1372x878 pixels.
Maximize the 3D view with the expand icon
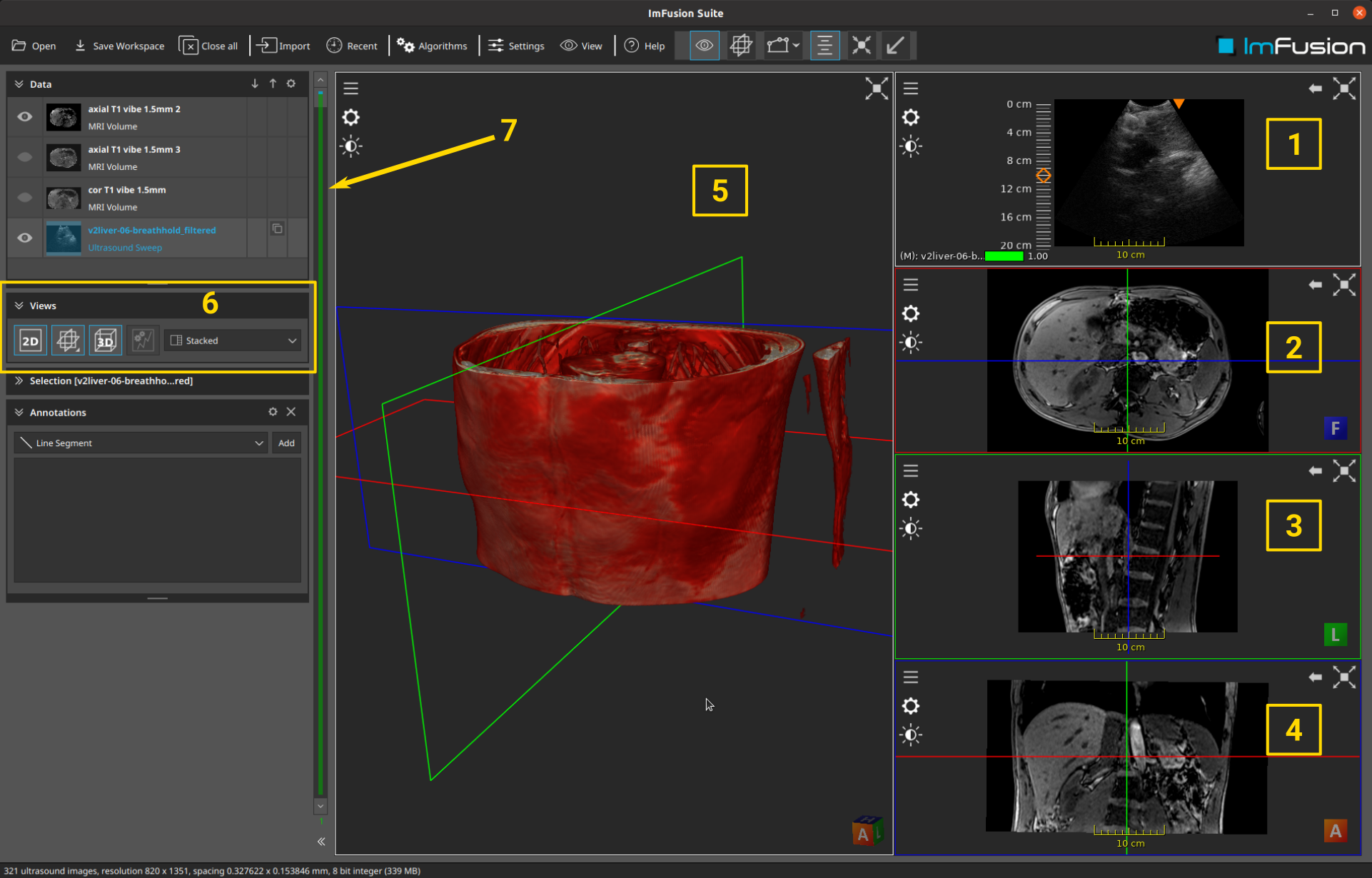click(x=877, y=89)
